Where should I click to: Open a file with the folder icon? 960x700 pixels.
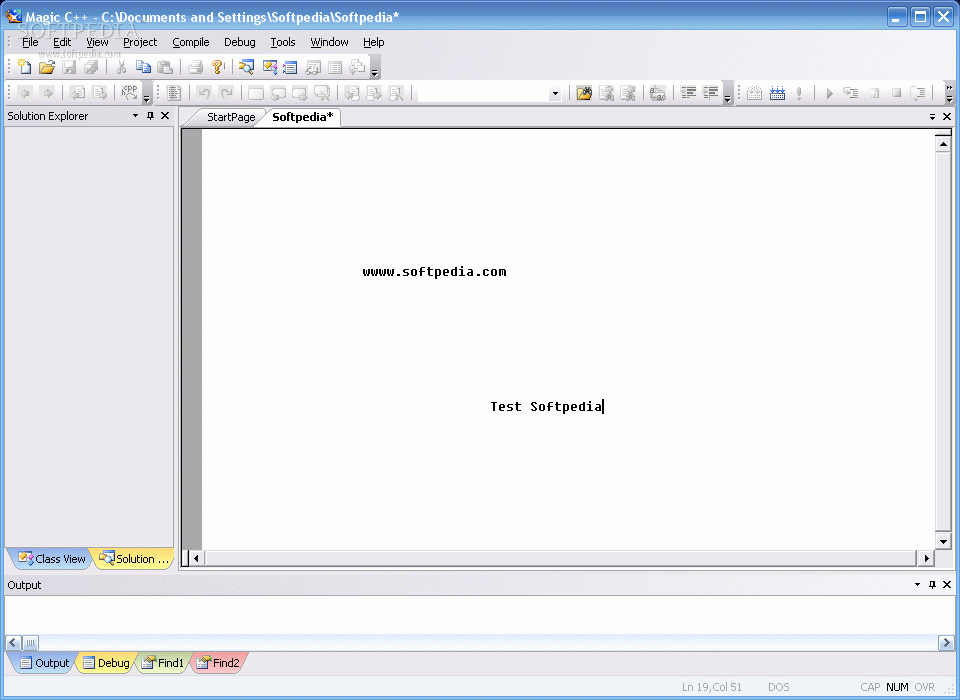pos(47,67)
